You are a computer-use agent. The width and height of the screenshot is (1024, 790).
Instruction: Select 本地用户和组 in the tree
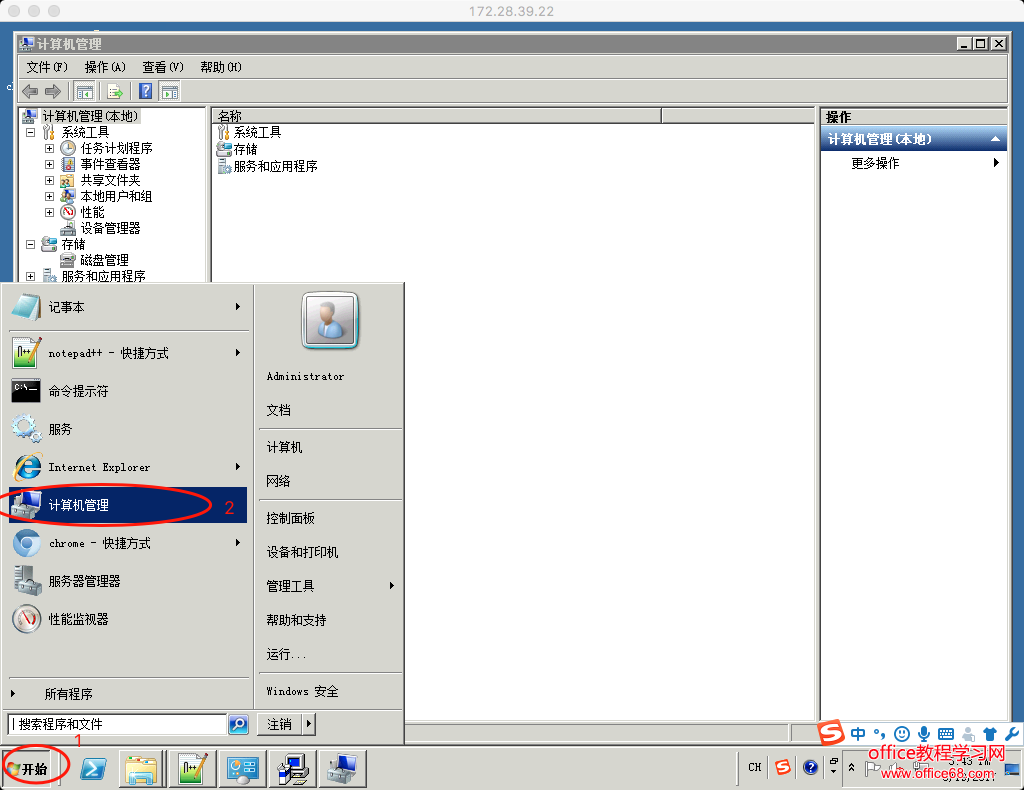[116, 196]
